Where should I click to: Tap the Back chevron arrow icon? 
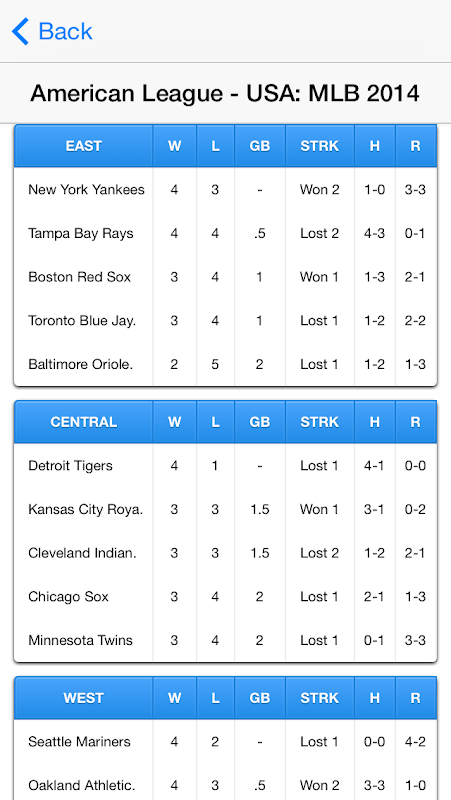[x=20, y=32]
